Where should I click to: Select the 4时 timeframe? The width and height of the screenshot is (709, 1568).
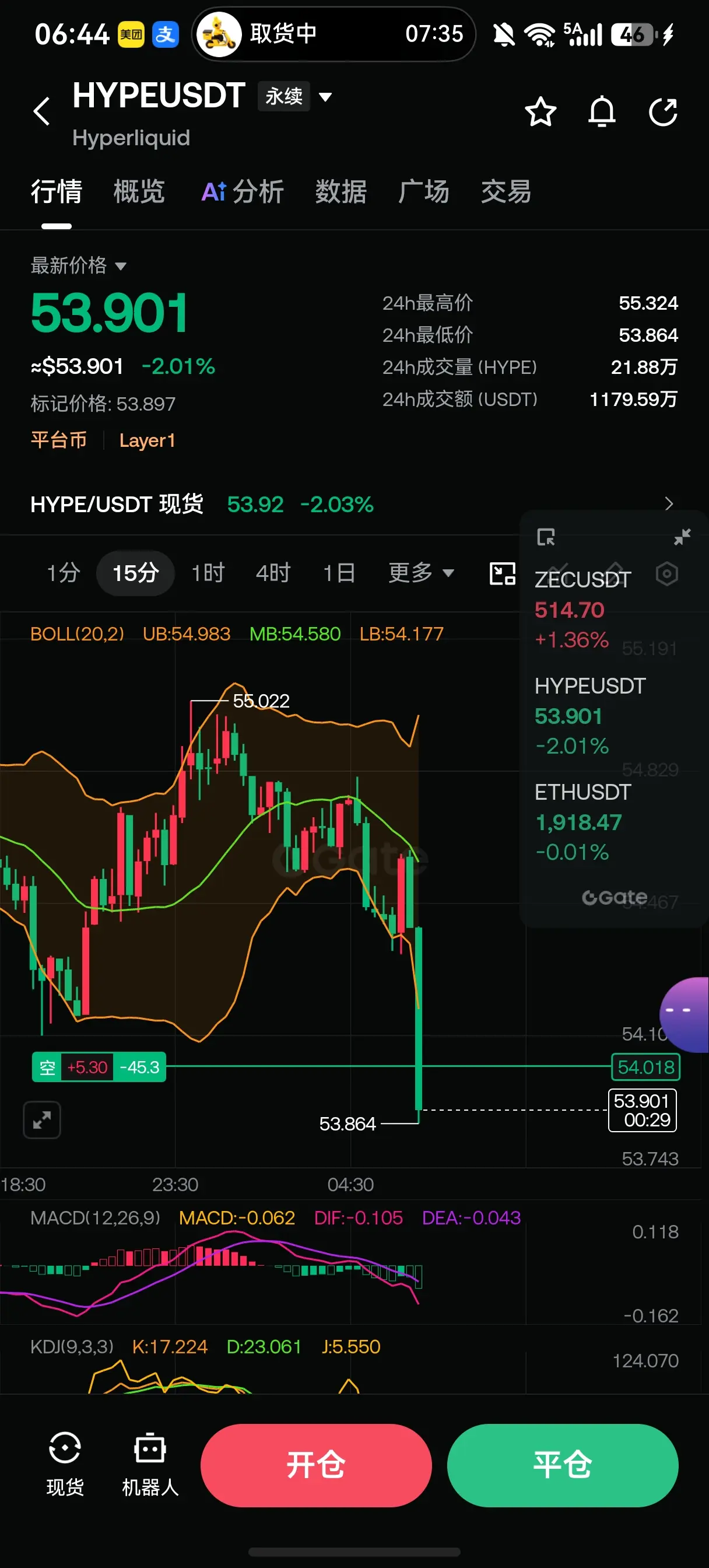[273, 573]
